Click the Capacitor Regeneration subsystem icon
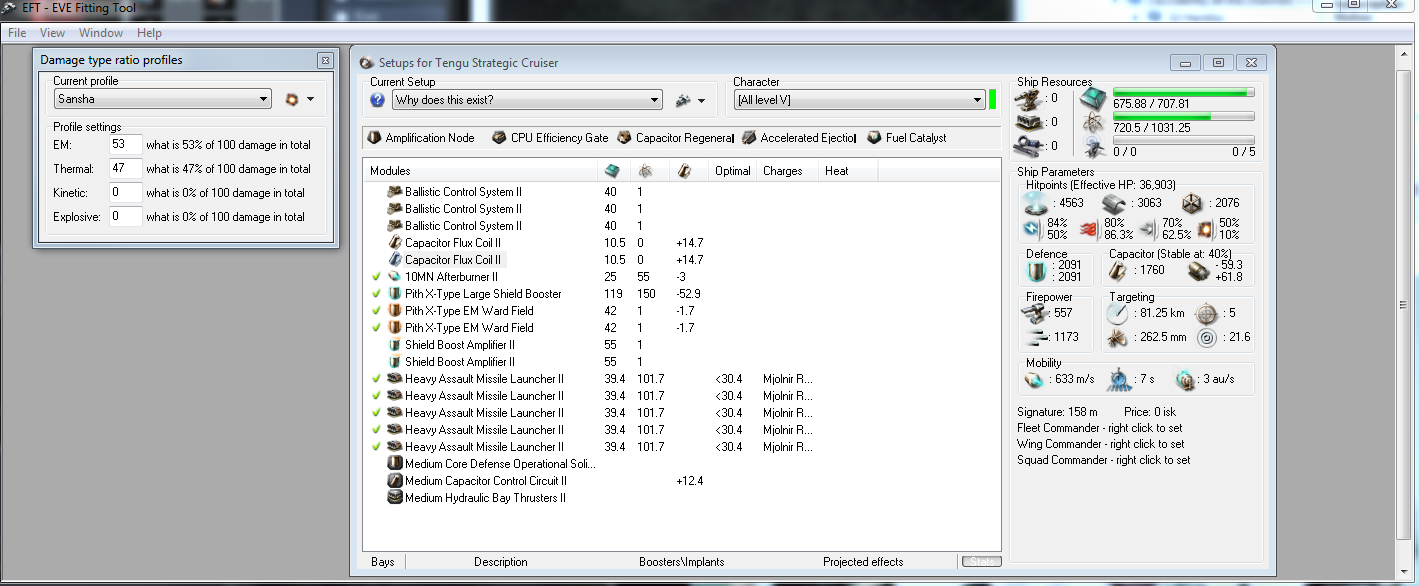1419x586 pixels. point(624,138)
